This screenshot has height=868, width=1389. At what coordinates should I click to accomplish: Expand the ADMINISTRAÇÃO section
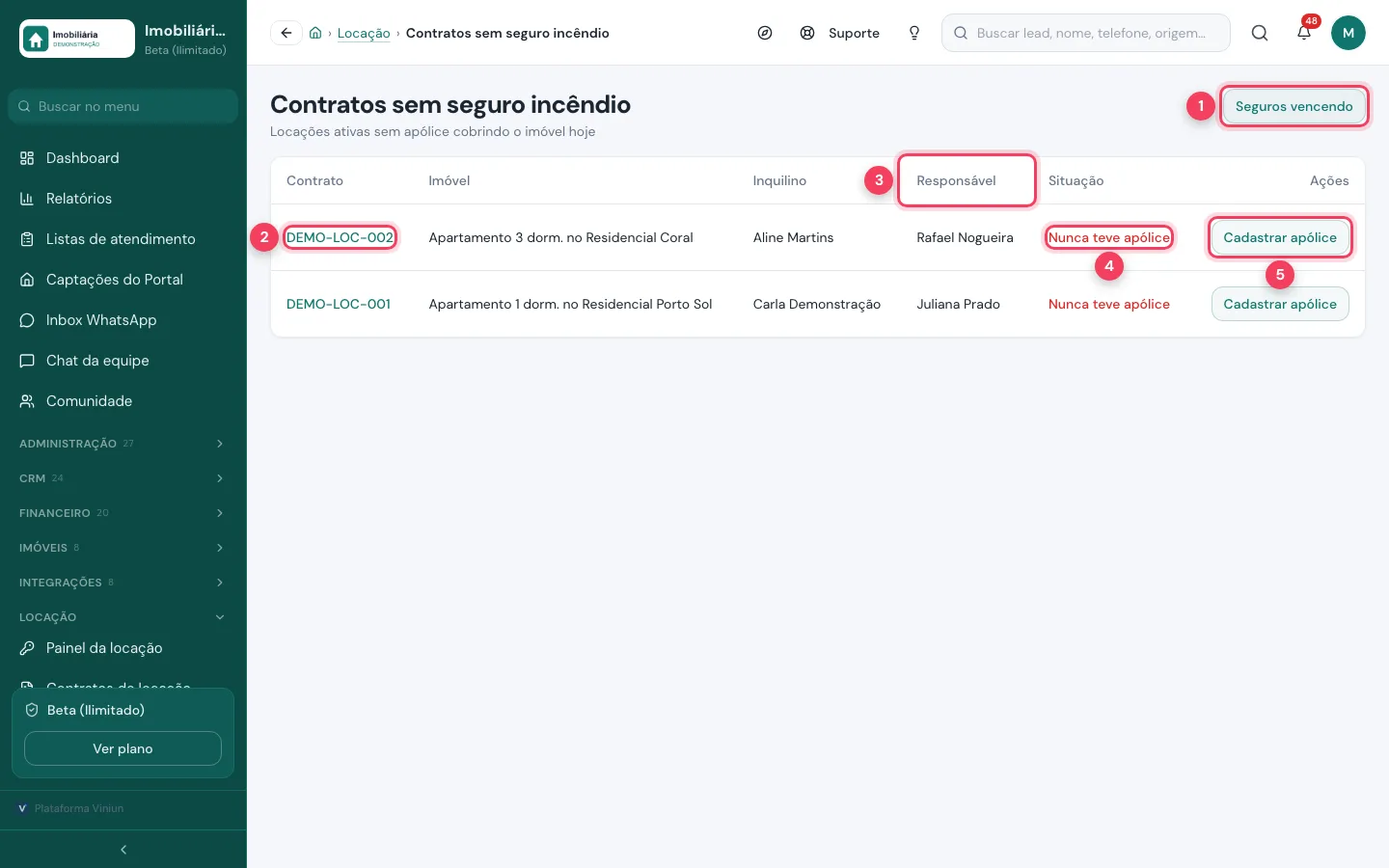tap(123, 444)
